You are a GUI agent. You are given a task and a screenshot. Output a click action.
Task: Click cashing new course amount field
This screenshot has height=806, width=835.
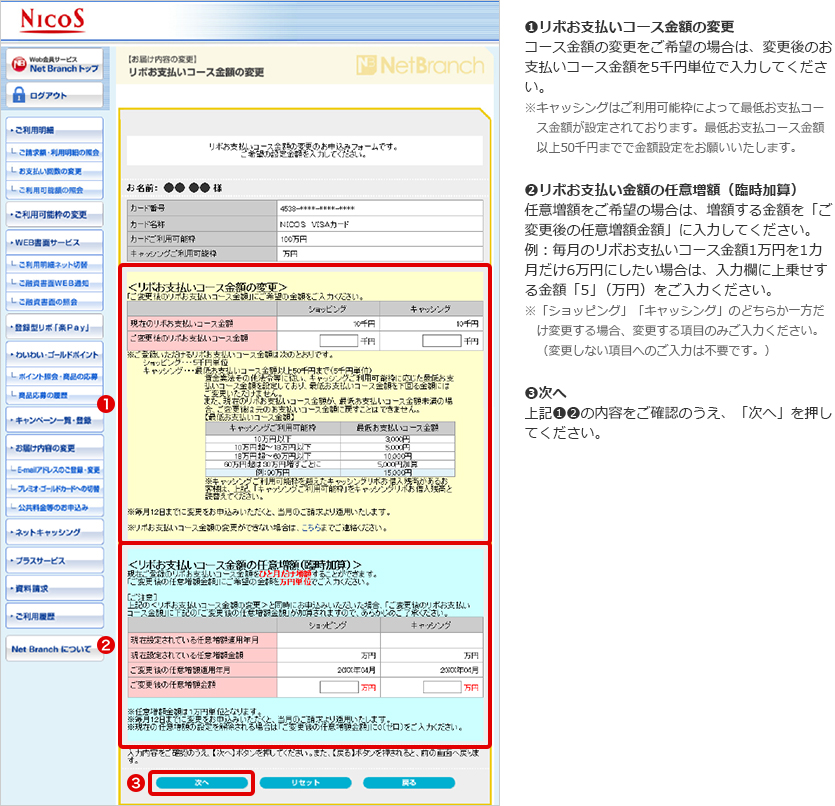(441, 340)
